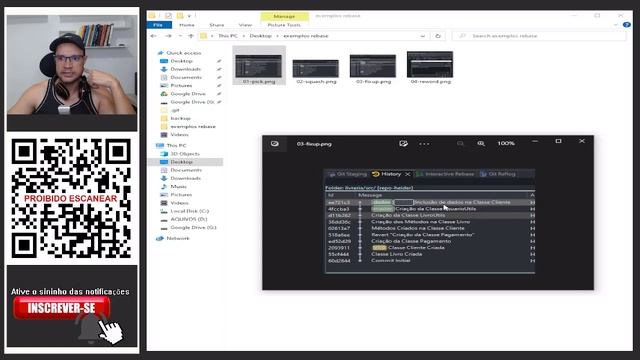Select the Picture Tools tab
640x360 pixels.
(284, 25)
